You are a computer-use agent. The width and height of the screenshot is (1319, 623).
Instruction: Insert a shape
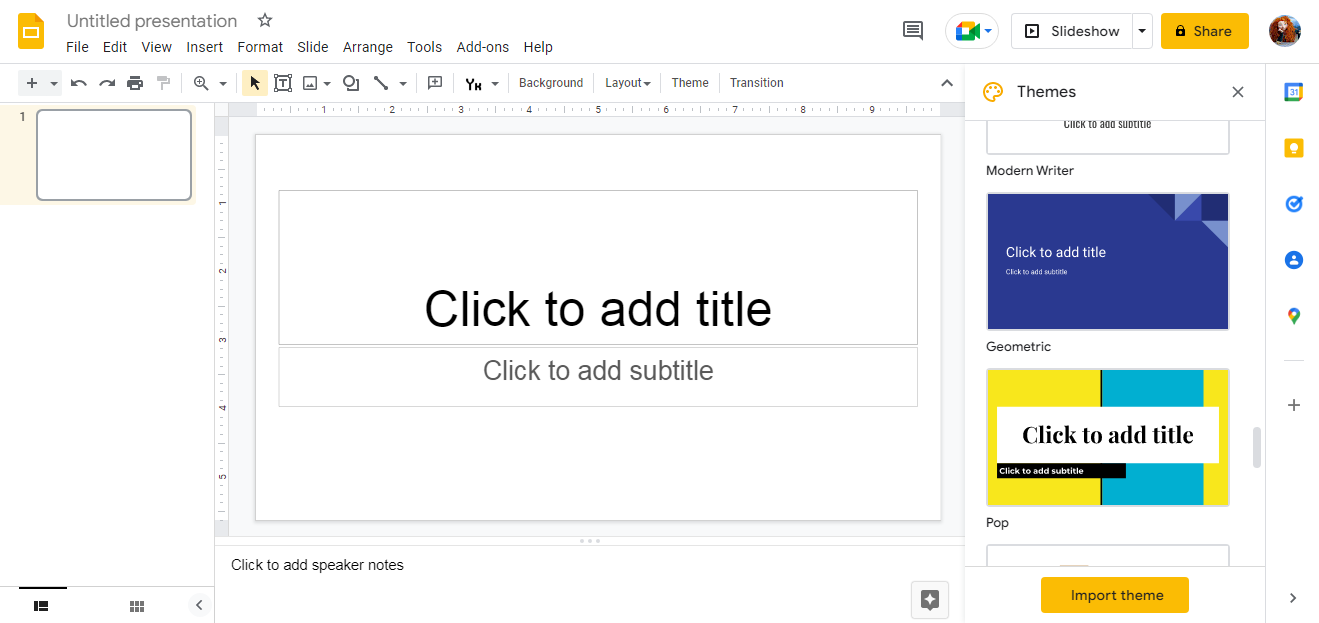(x=350, y=83)
